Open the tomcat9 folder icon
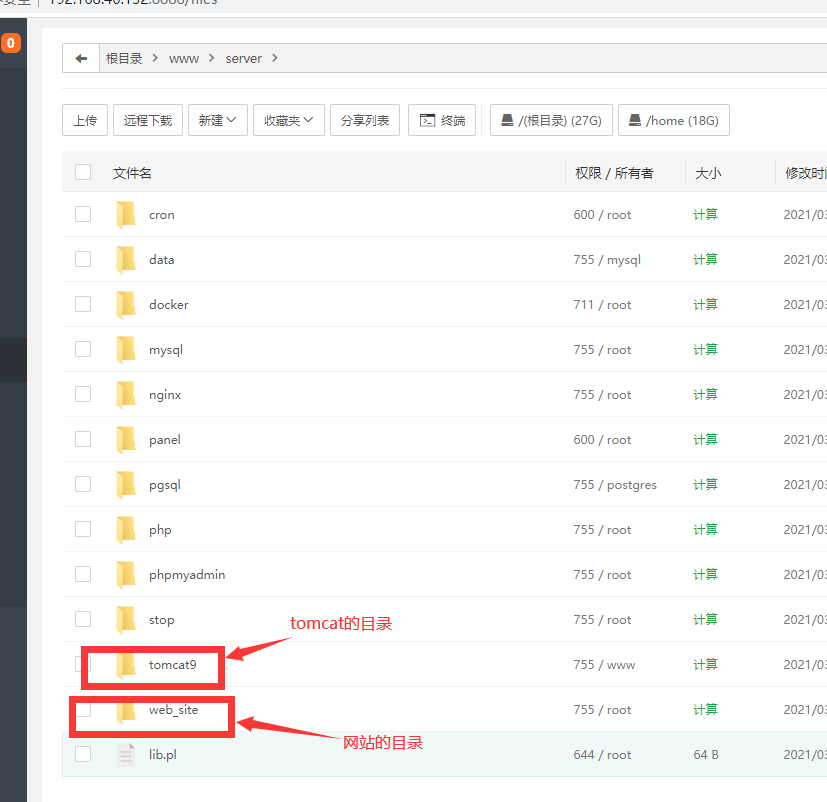The height and width of the screenshot is (802, 827). [x=124, y=663]
